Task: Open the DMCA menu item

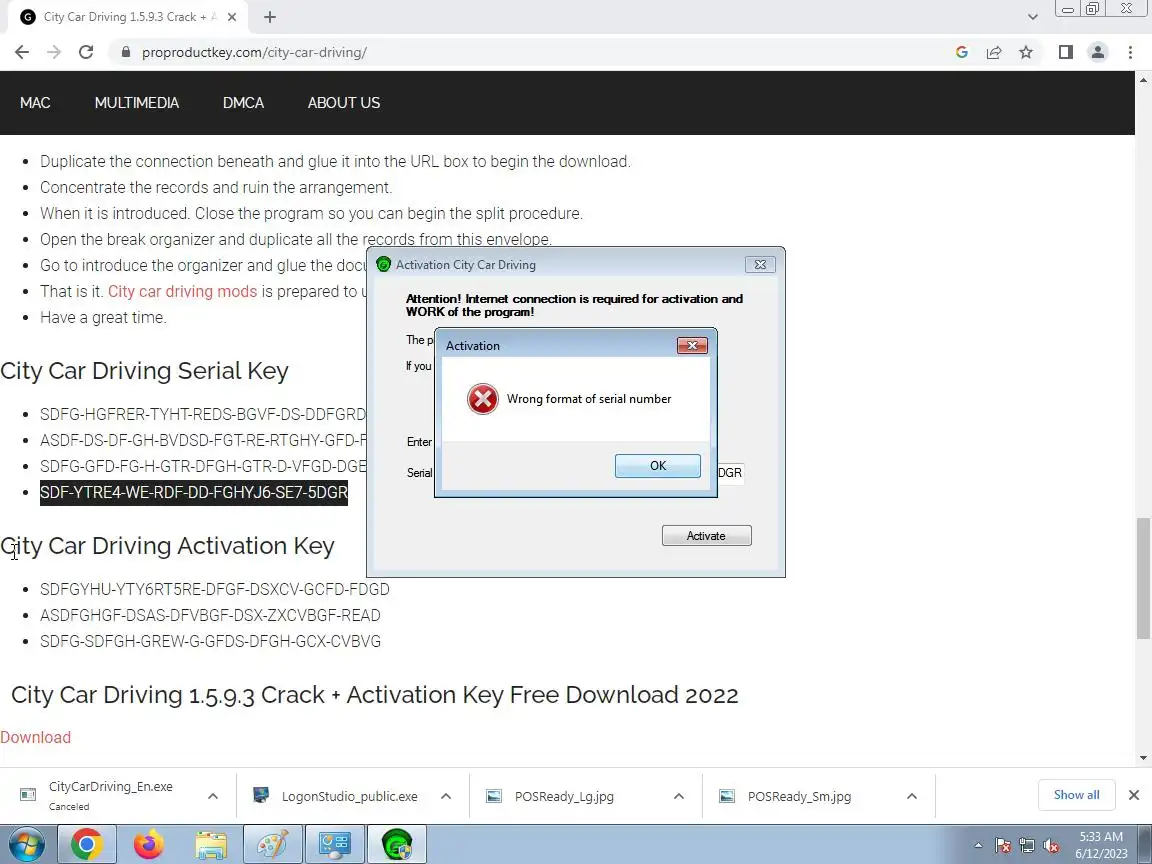Action: click(243, 103)
